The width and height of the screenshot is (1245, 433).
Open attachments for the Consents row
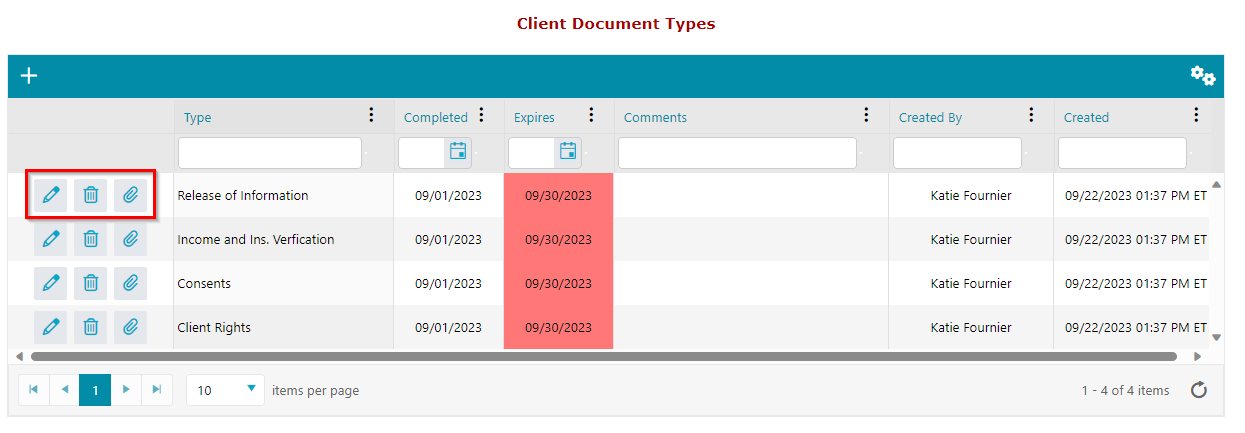(130, 283)
